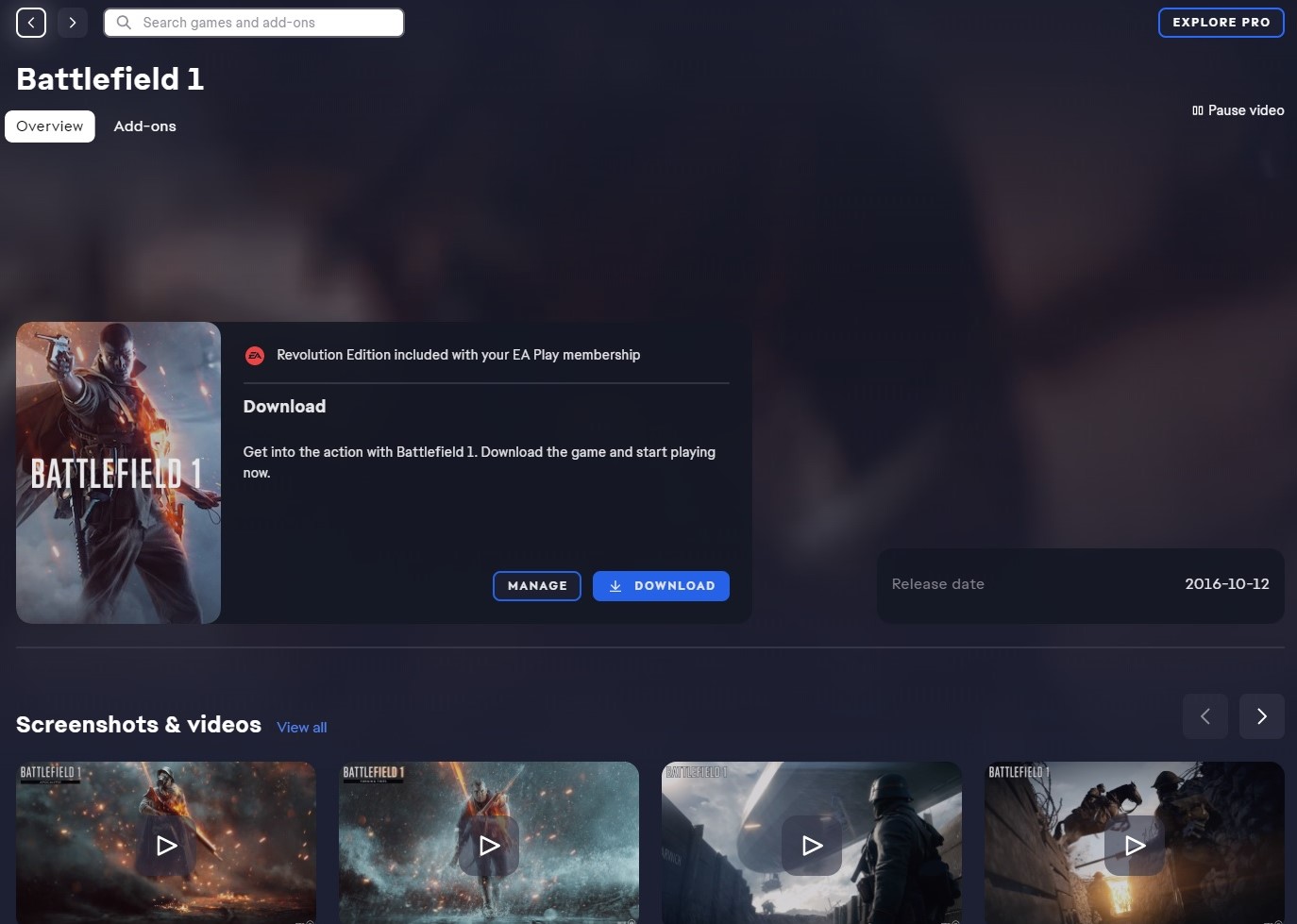Click the Download heading in the game card

tap(284, 407)
